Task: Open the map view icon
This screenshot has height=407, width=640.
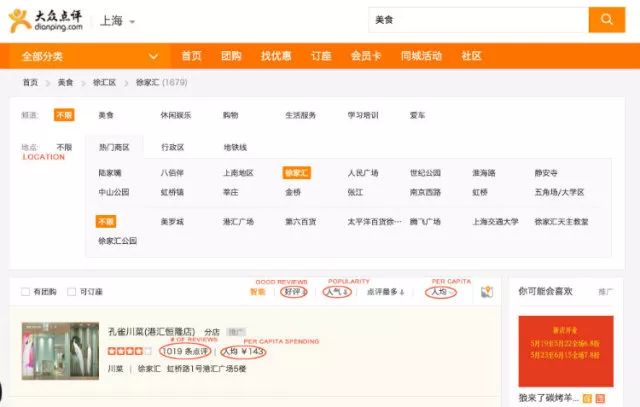Action: [x=487, y=291]
